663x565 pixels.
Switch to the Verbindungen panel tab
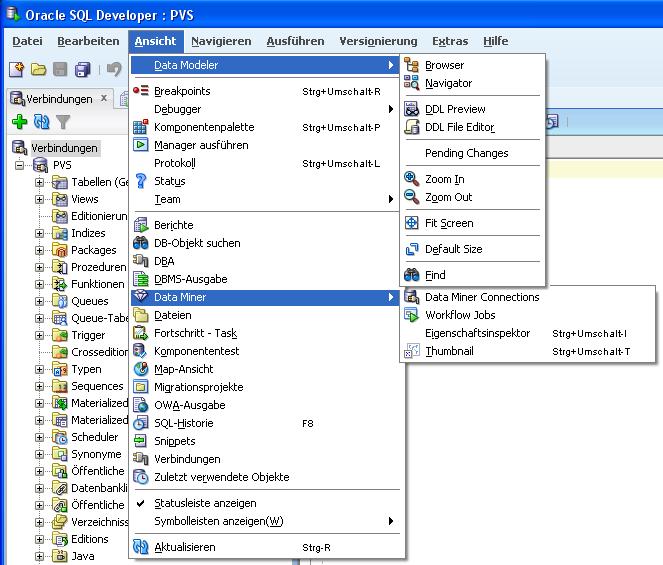pyautogui.click(x=59, y=99)
